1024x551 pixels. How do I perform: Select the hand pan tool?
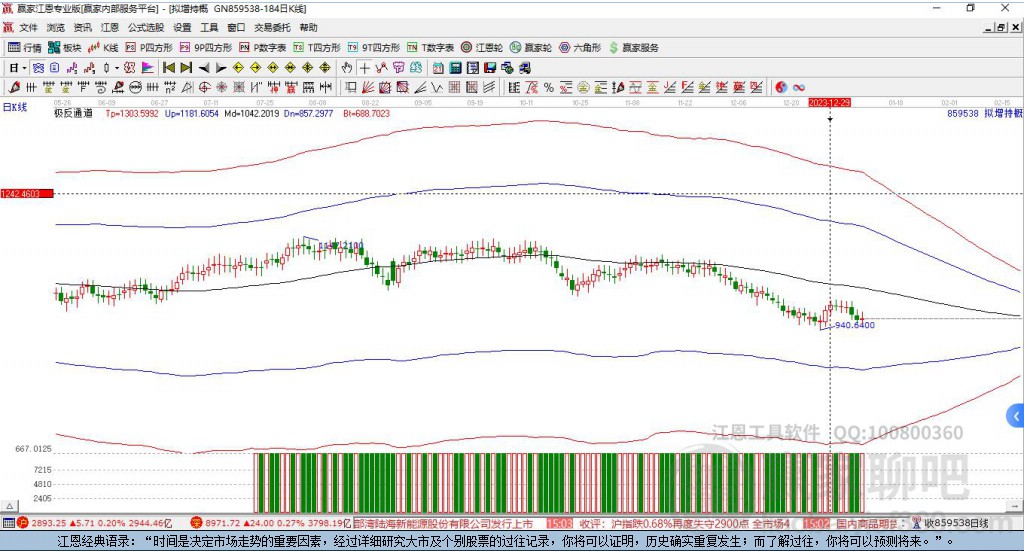click(x=347, y=67)
